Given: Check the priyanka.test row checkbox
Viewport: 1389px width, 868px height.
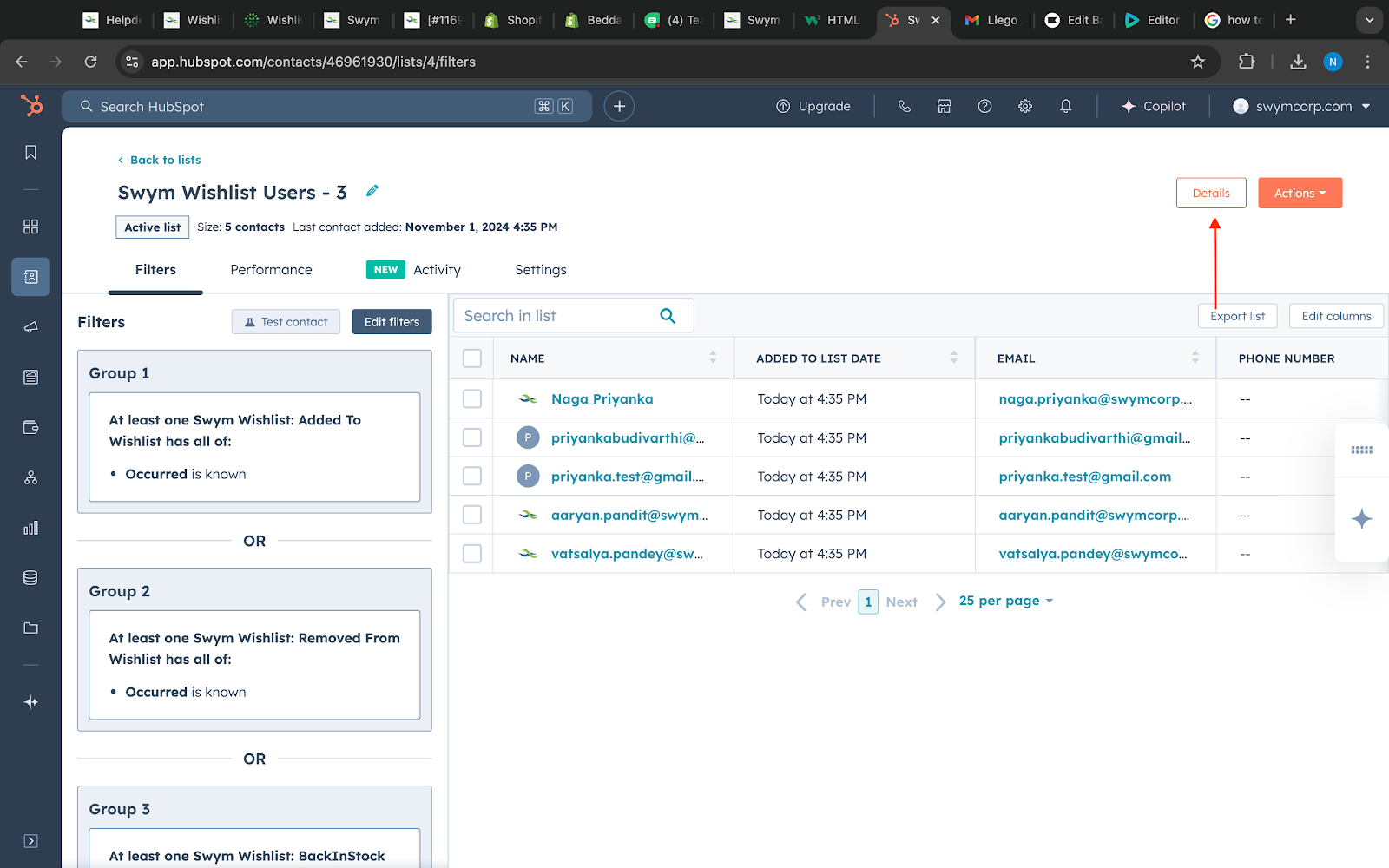Looking at the screenshot, I should tap(472, 476).
